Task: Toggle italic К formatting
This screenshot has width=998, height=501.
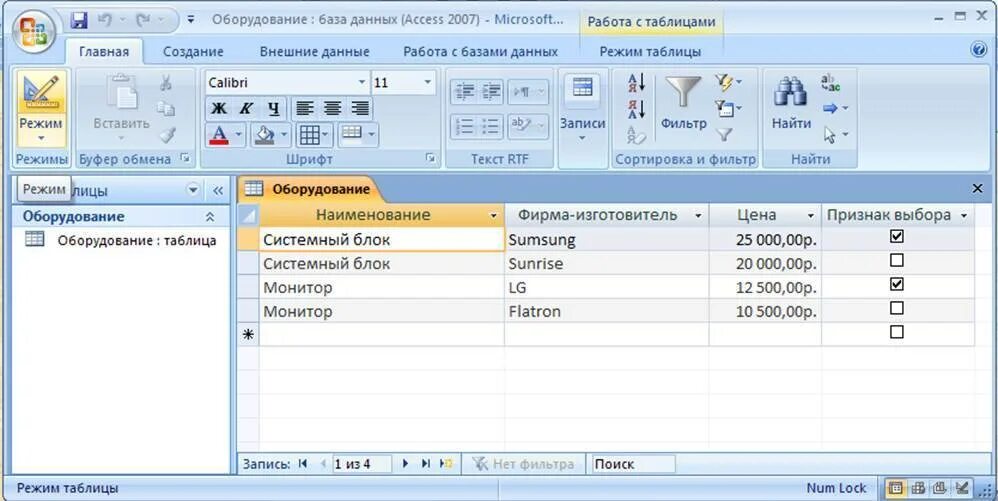Action: point(246,108)
